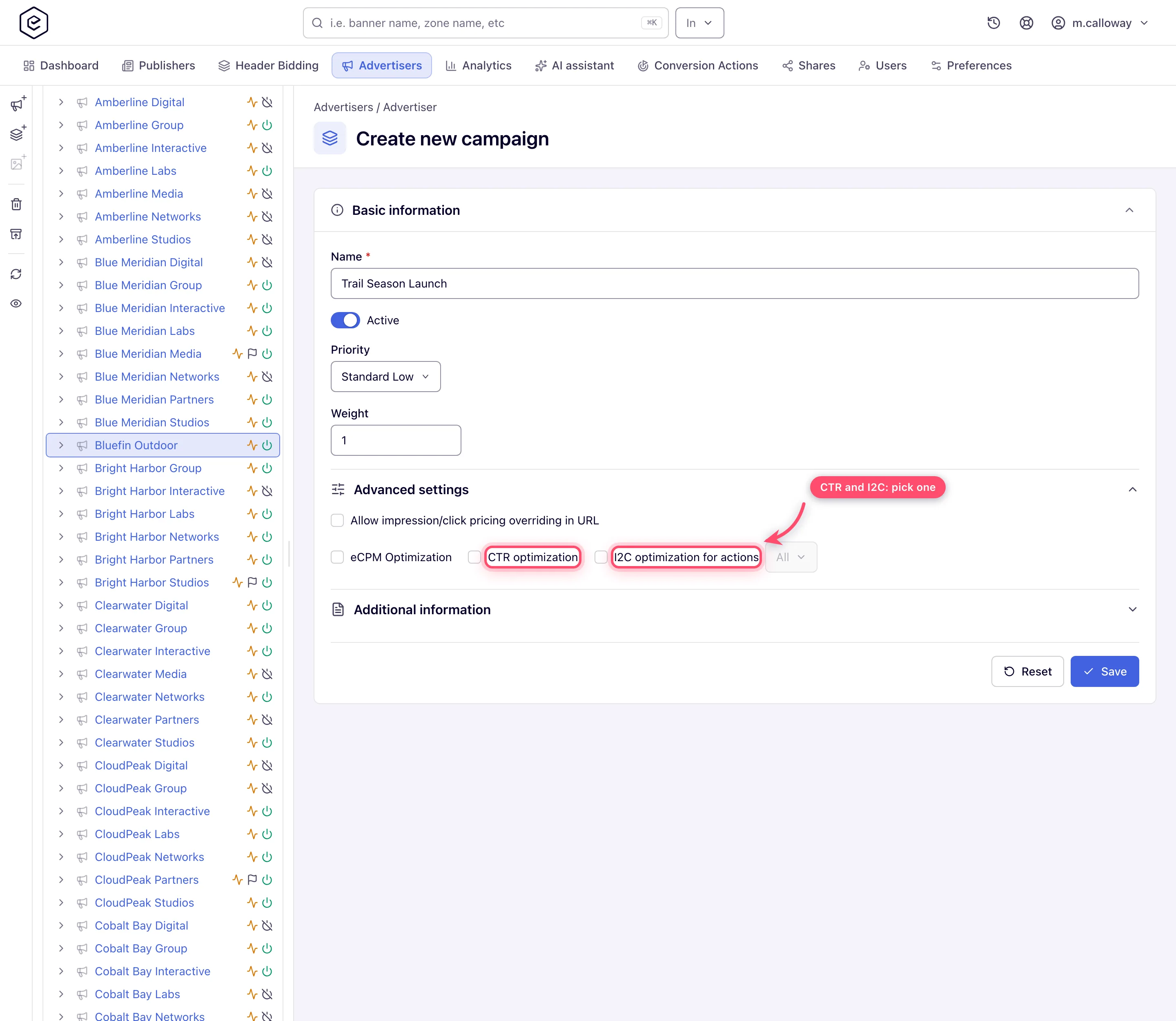
Task: Open the Priority Standard Low dropdown
Action: point(386,377)
